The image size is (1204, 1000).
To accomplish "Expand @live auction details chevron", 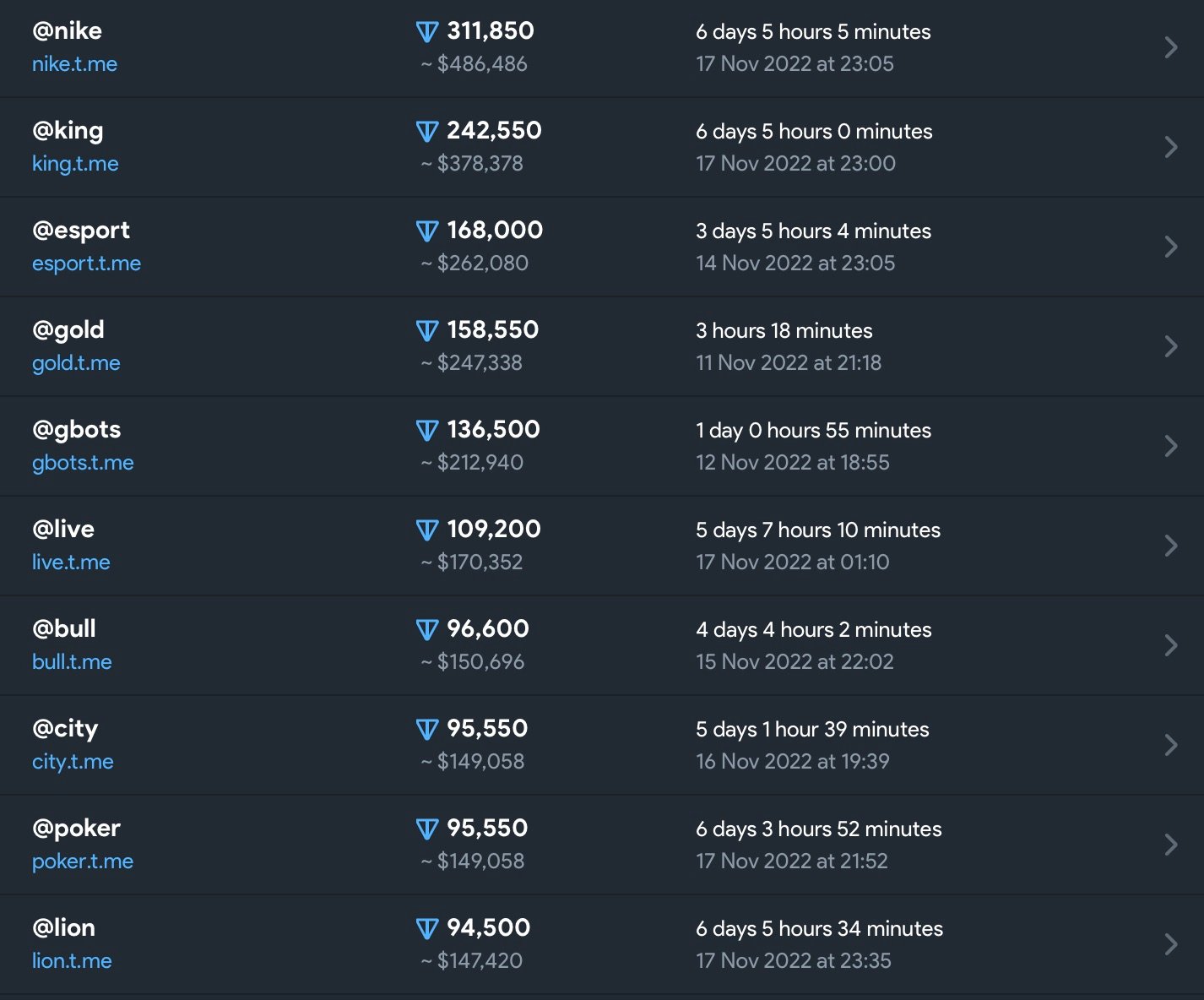I will click(x=1171, y=546).
